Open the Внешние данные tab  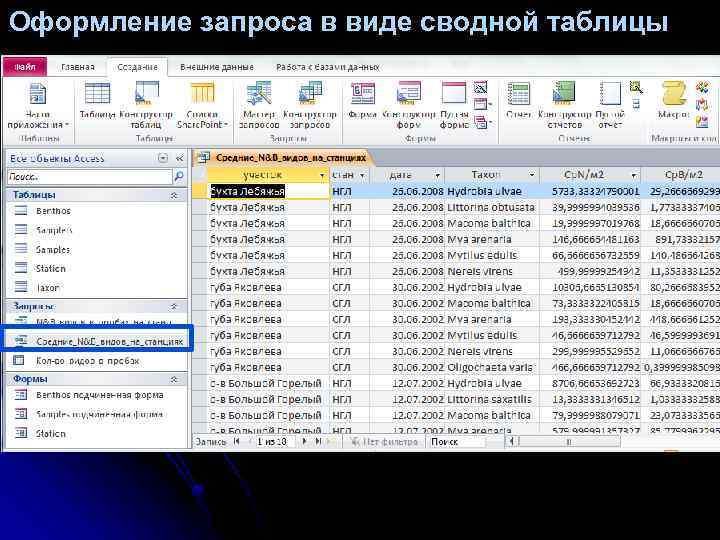point(217,67)
